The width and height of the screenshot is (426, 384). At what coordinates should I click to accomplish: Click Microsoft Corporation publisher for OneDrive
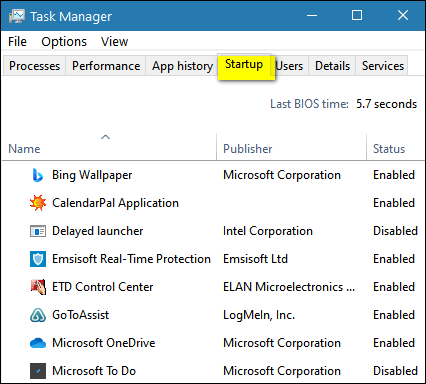pos(282,343)
